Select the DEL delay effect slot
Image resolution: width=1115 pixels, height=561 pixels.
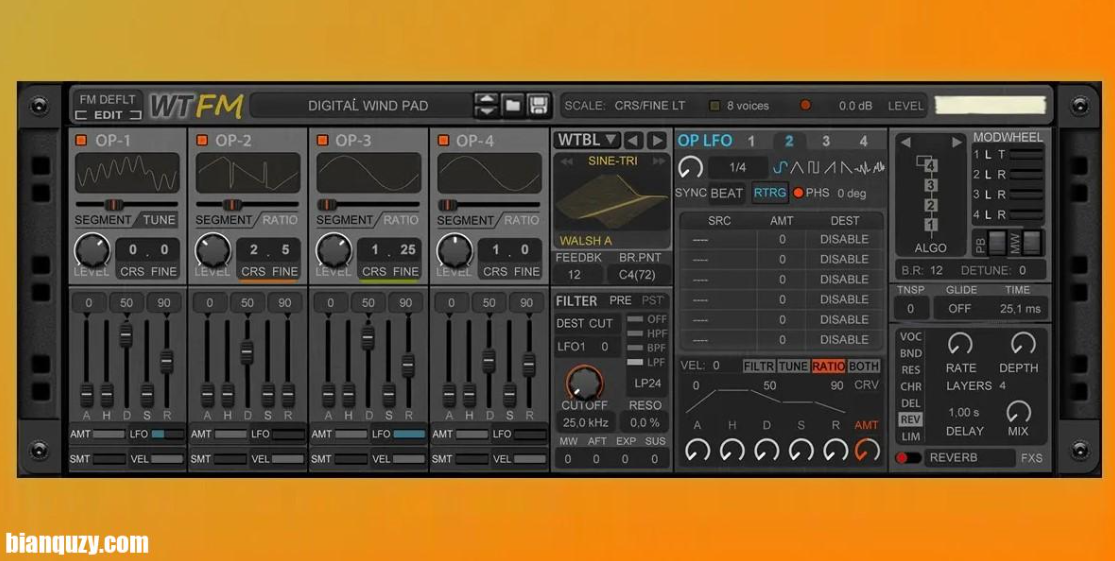click(911, 403)
